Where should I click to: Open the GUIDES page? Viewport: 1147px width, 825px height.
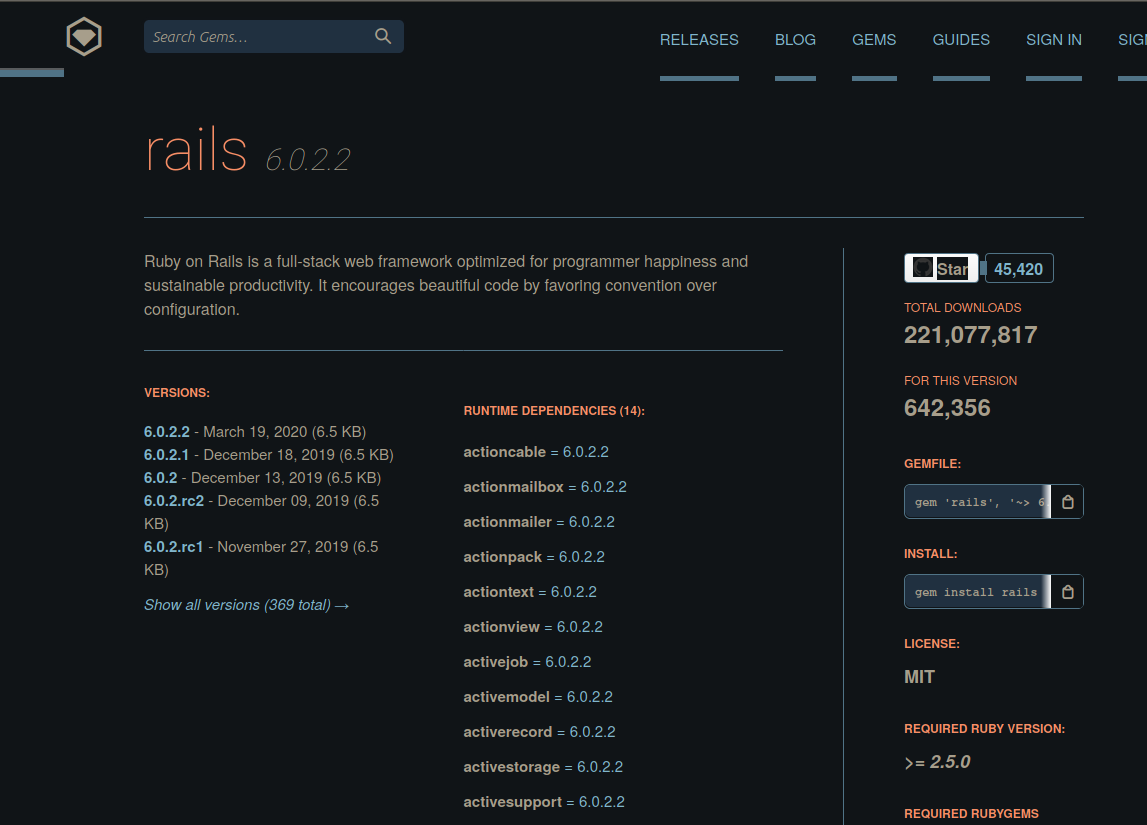pyautogui.click(x=961, y=39)
